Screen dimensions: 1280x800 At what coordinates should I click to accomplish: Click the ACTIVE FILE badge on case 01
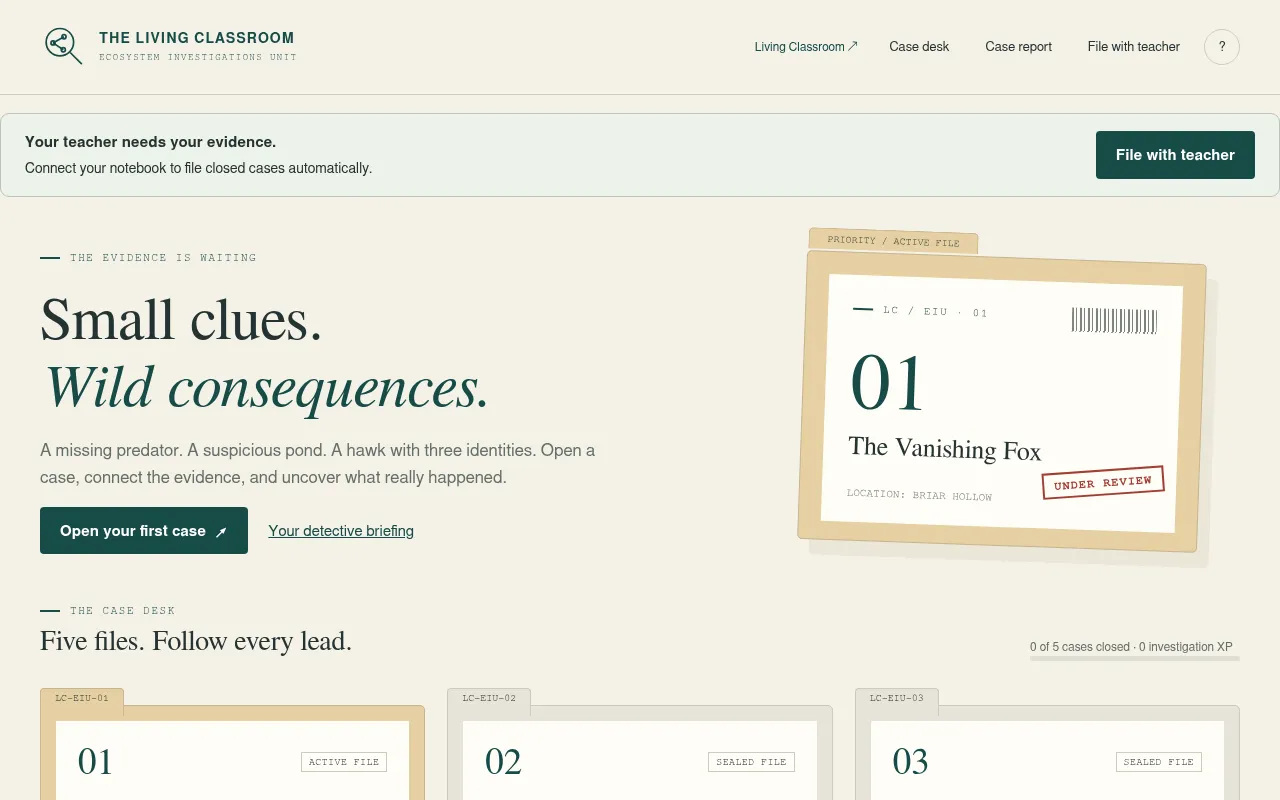click(344, 762)
